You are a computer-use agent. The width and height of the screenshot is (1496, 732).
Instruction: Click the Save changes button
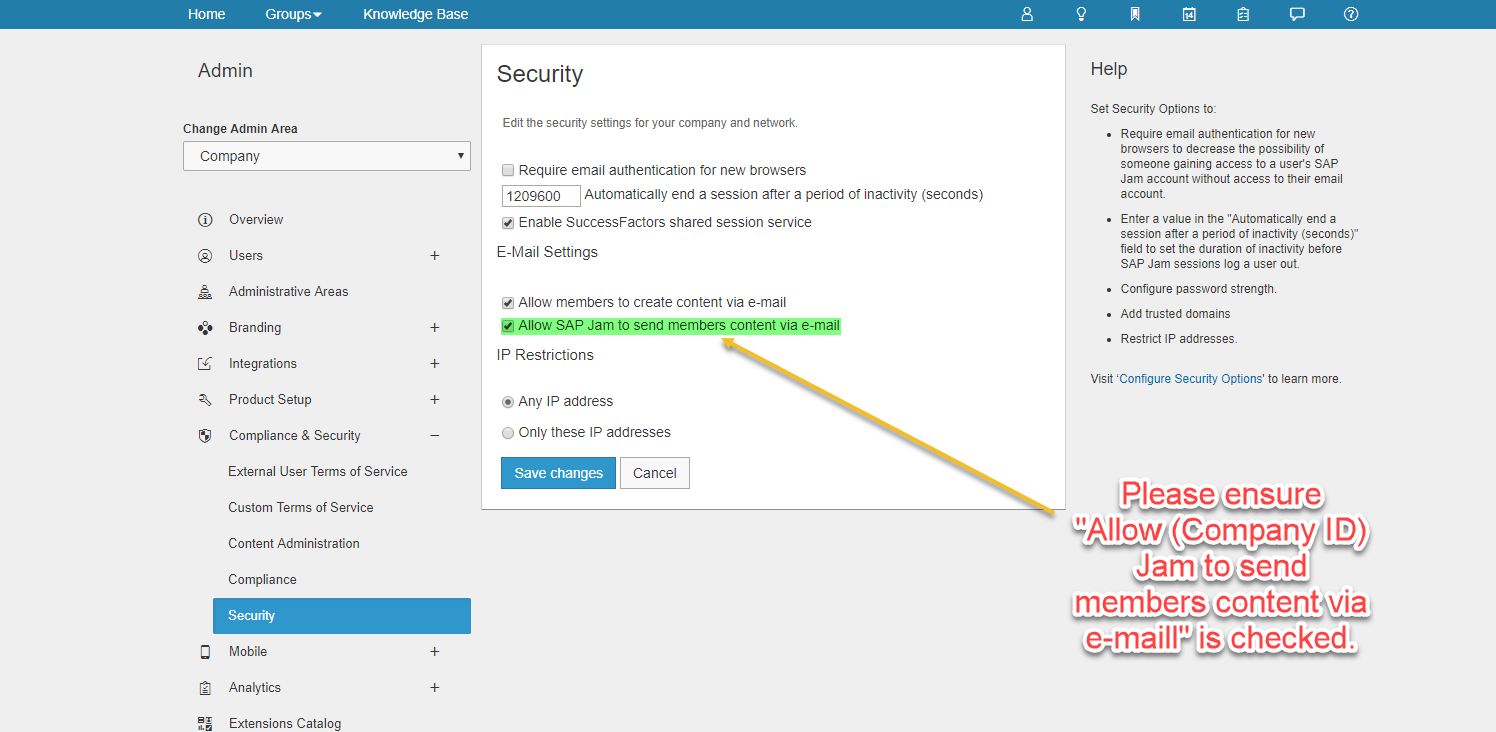(x=558, y=473)
